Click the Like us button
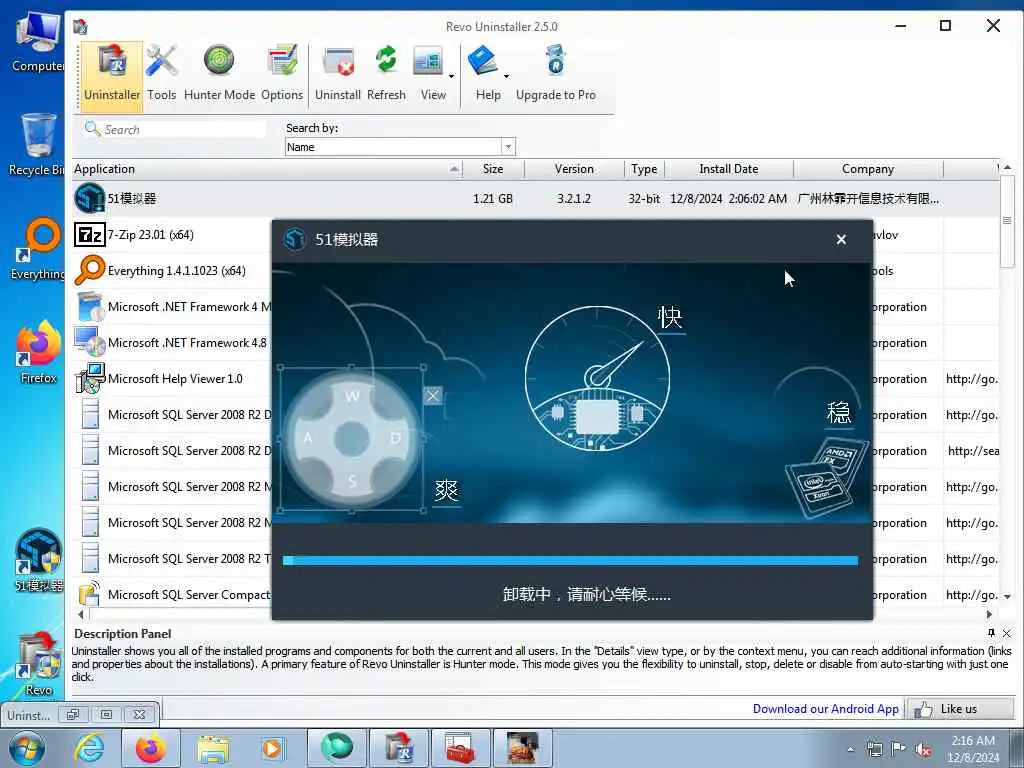The width and height of the screenshot is (1024, 768). click(x=960, y=709)
